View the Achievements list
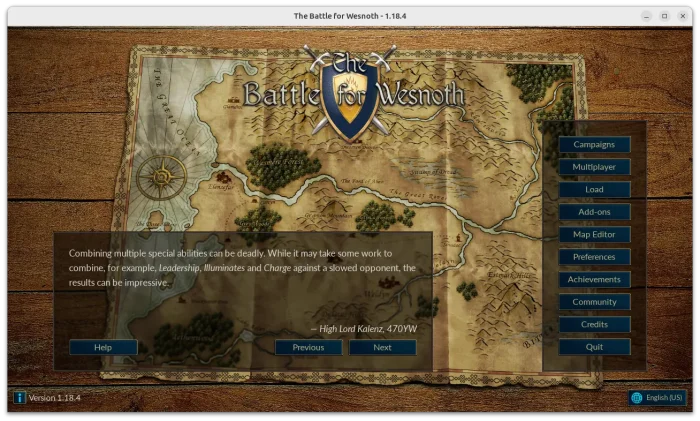 (x=594, y=279)
